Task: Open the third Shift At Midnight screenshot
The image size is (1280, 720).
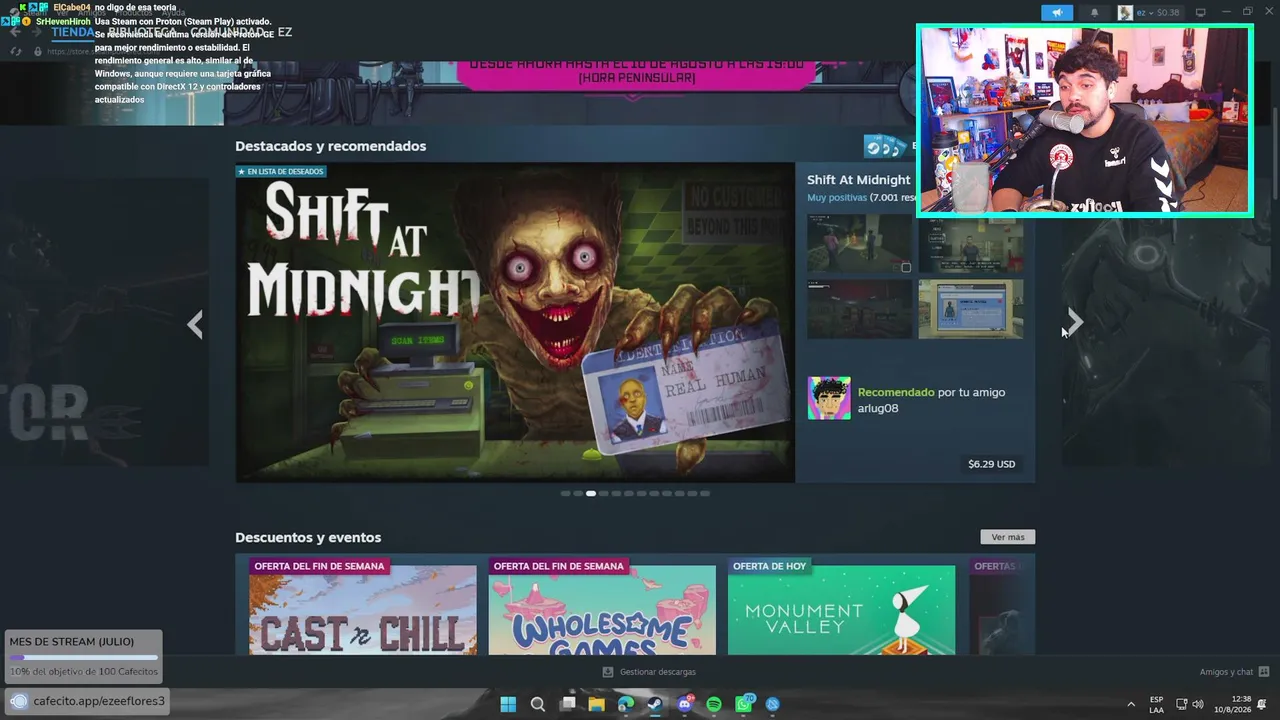Action: (x=859, y=309)
